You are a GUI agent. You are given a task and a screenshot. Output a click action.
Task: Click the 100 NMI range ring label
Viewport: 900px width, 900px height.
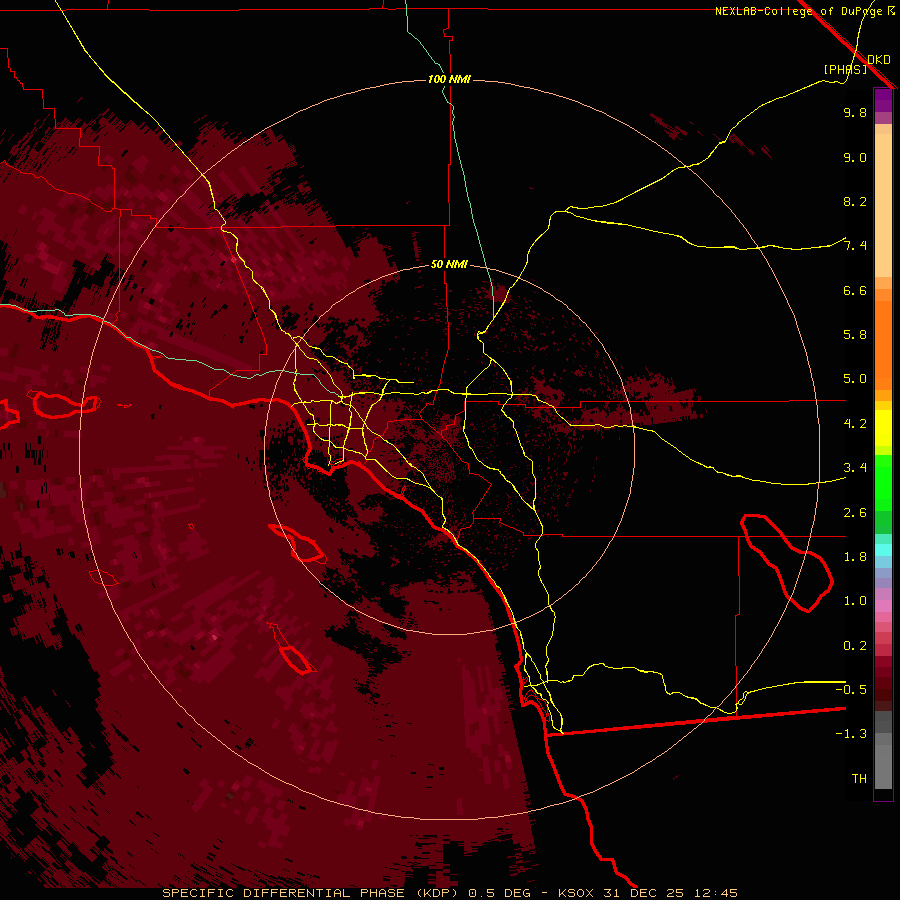(x=449, y=79)
